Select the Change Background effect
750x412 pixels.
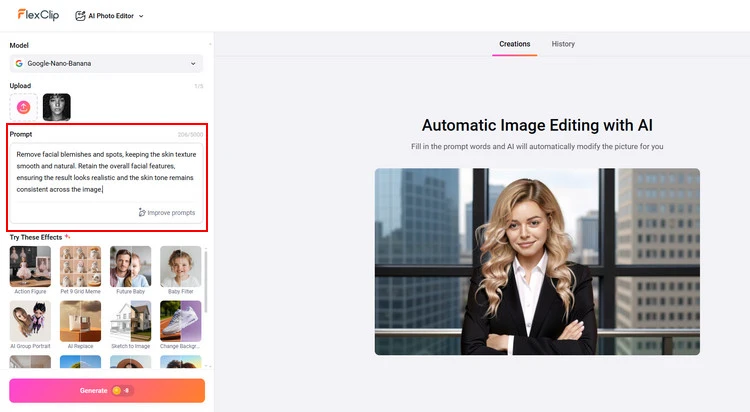[180, 321]
